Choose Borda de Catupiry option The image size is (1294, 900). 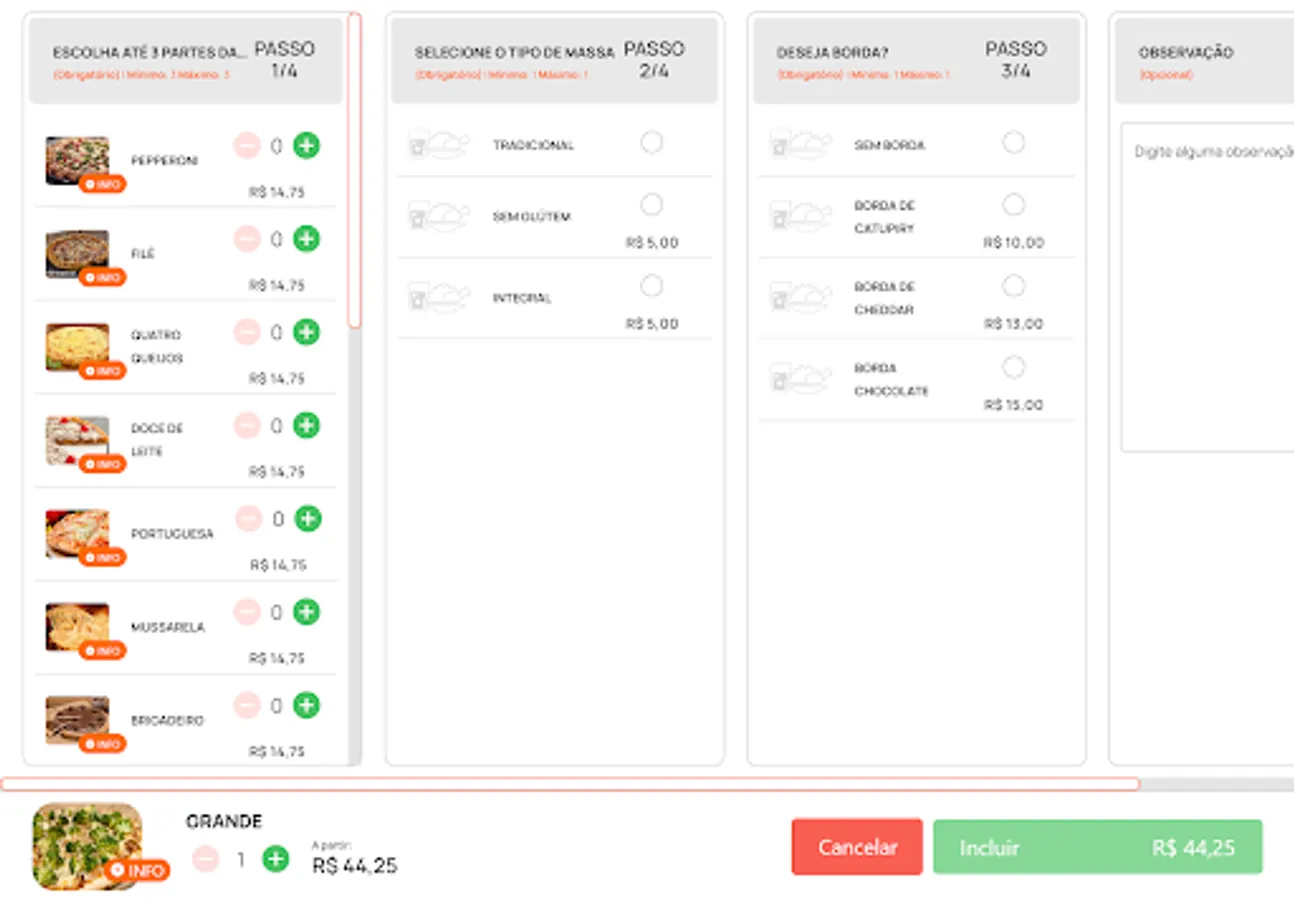coord(1014,205)
